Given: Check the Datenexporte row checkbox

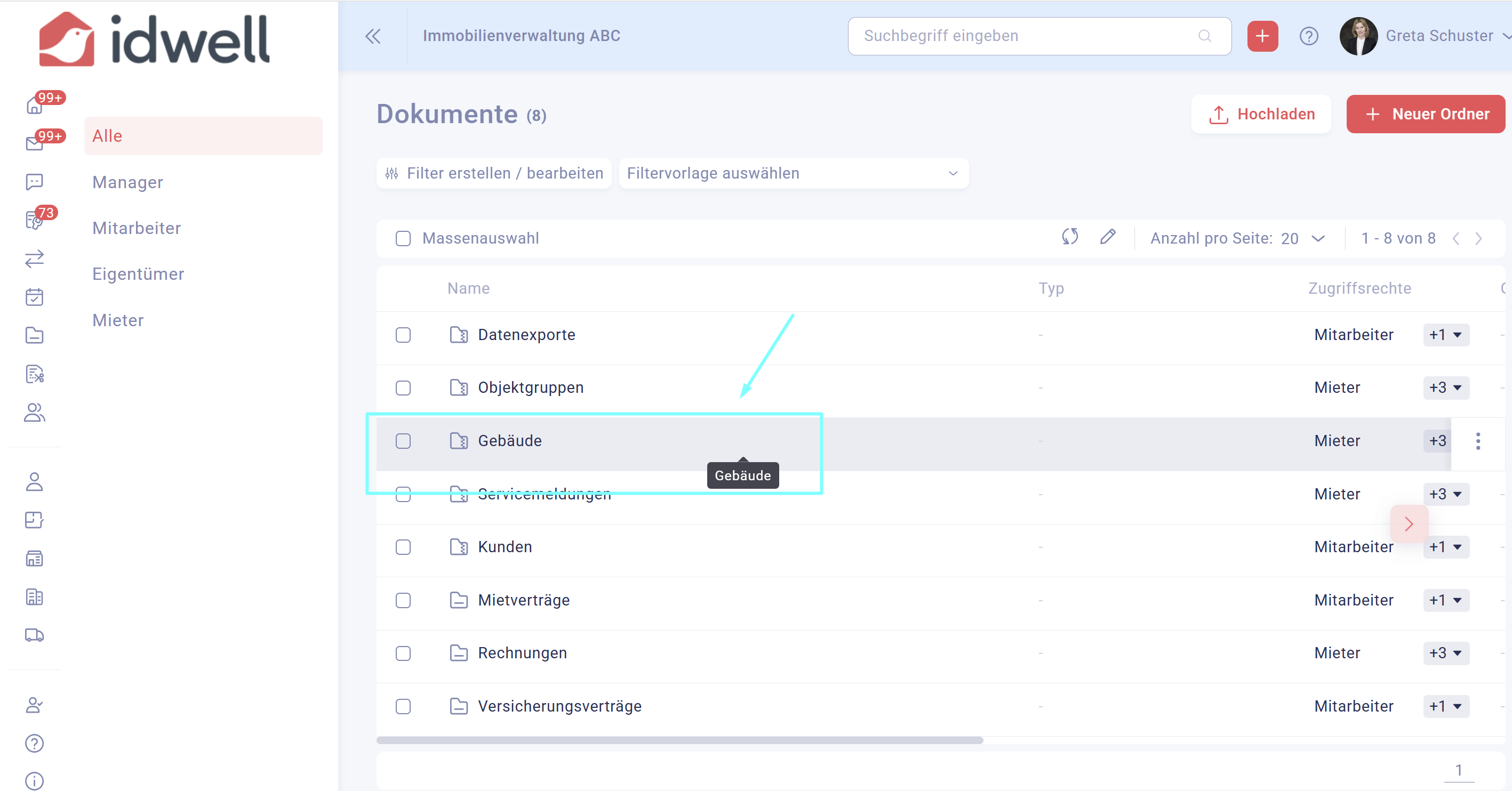Looking at the screenshot, I should [x=403, y=335].
